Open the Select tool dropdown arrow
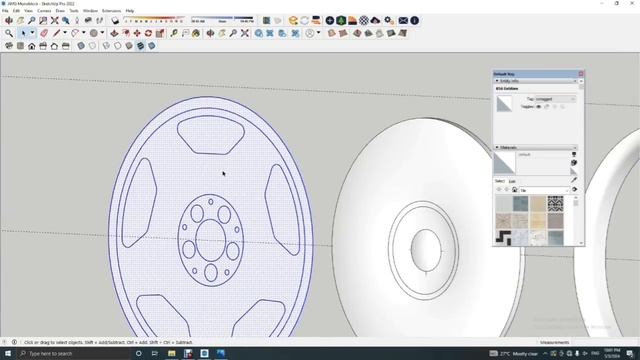 point(32,33)
